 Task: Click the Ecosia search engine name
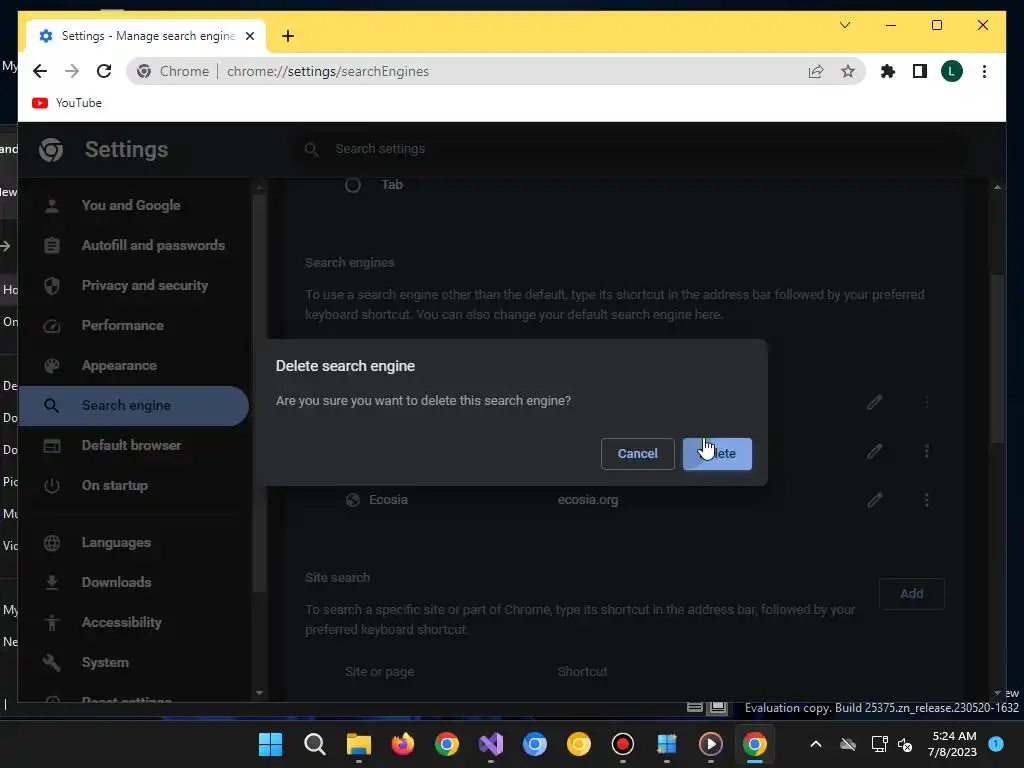pyautogui.click(x=388, y=500)
